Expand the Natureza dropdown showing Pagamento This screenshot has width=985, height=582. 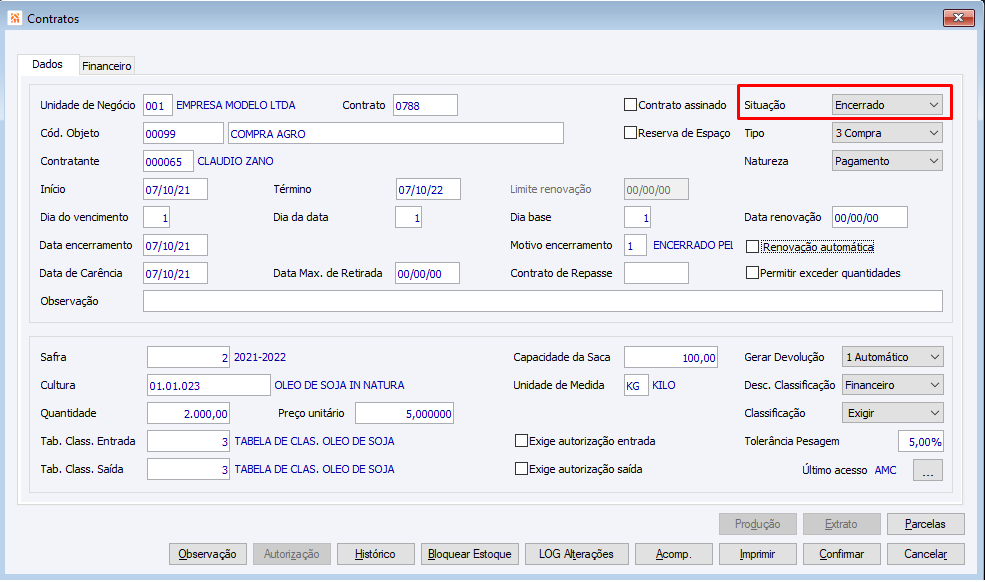[887, 161]
